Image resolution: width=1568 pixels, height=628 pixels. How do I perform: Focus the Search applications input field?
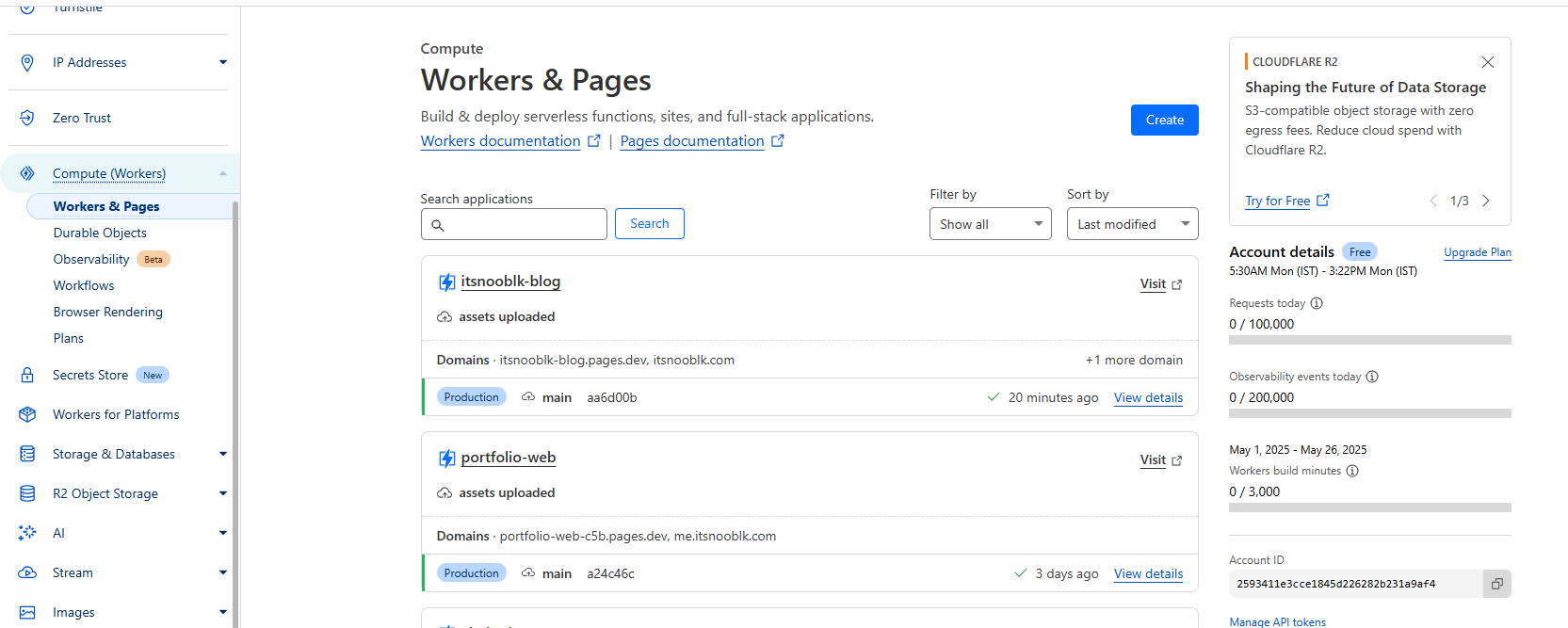[514, 224]
